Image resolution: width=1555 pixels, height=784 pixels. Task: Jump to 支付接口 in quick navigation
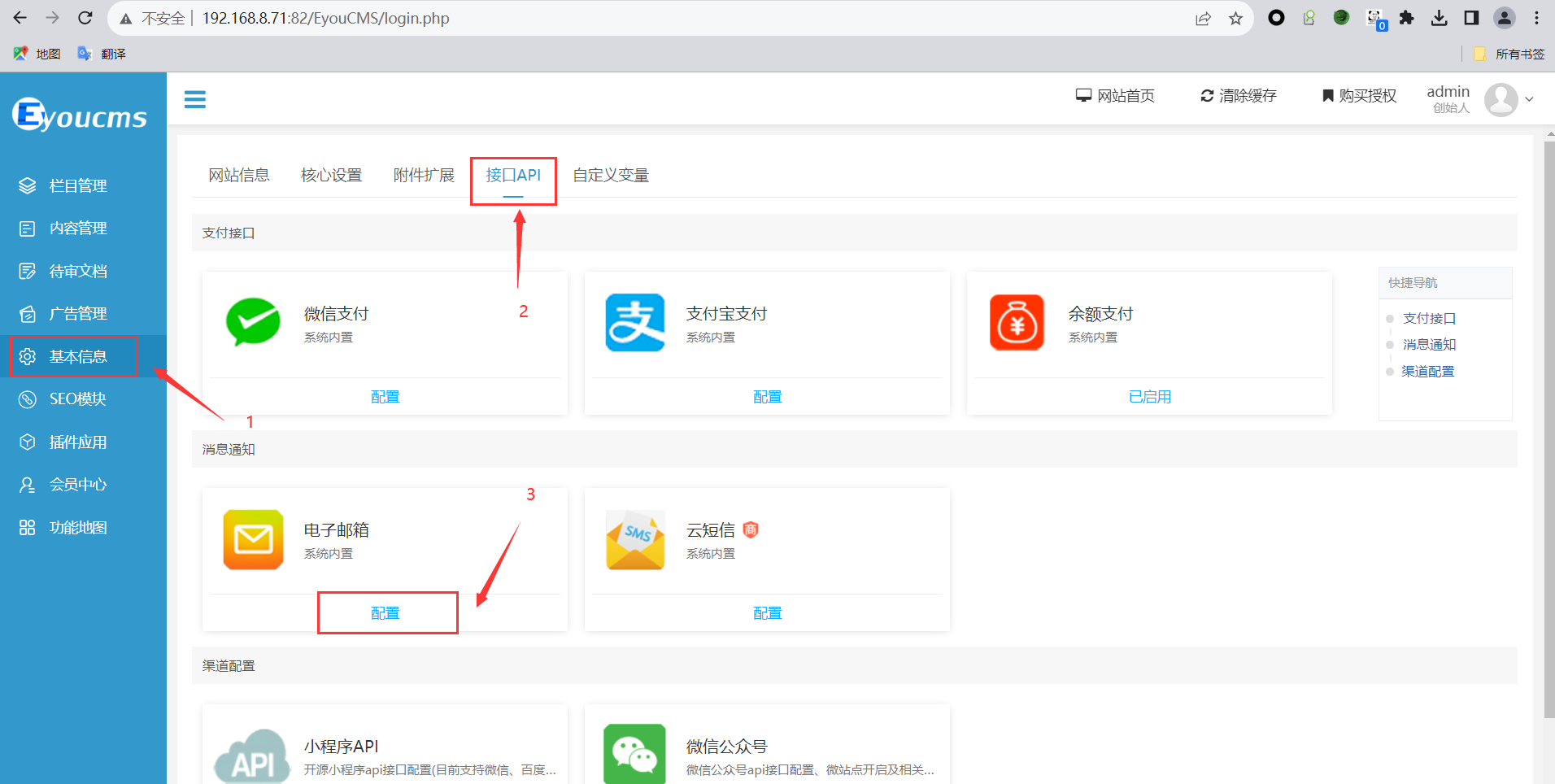(x=1429, y=318)
